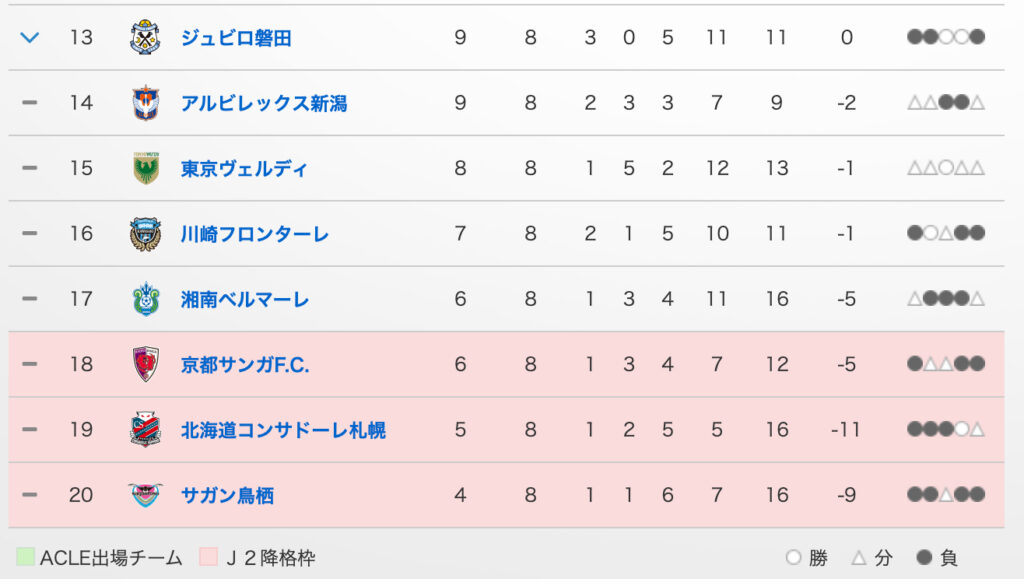Go to 東京ヴェルディ team page

click(x=244, y=168)
